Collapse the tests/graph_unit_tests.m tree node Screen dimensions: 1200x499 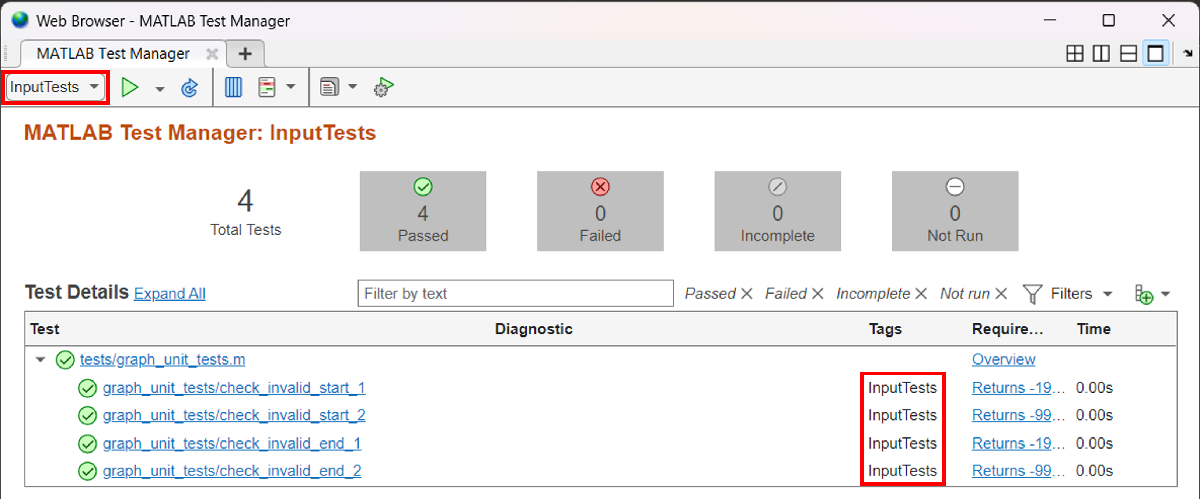pyautogui.click(x=40, y=360)
